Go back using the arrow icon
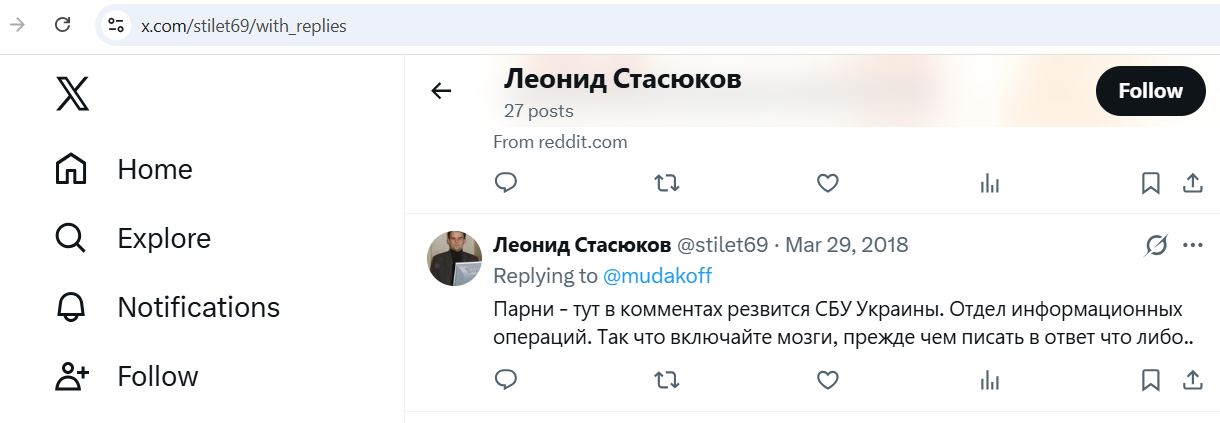Image resolution: width=1220 pixels, height=423 pixels. [441, 91]
